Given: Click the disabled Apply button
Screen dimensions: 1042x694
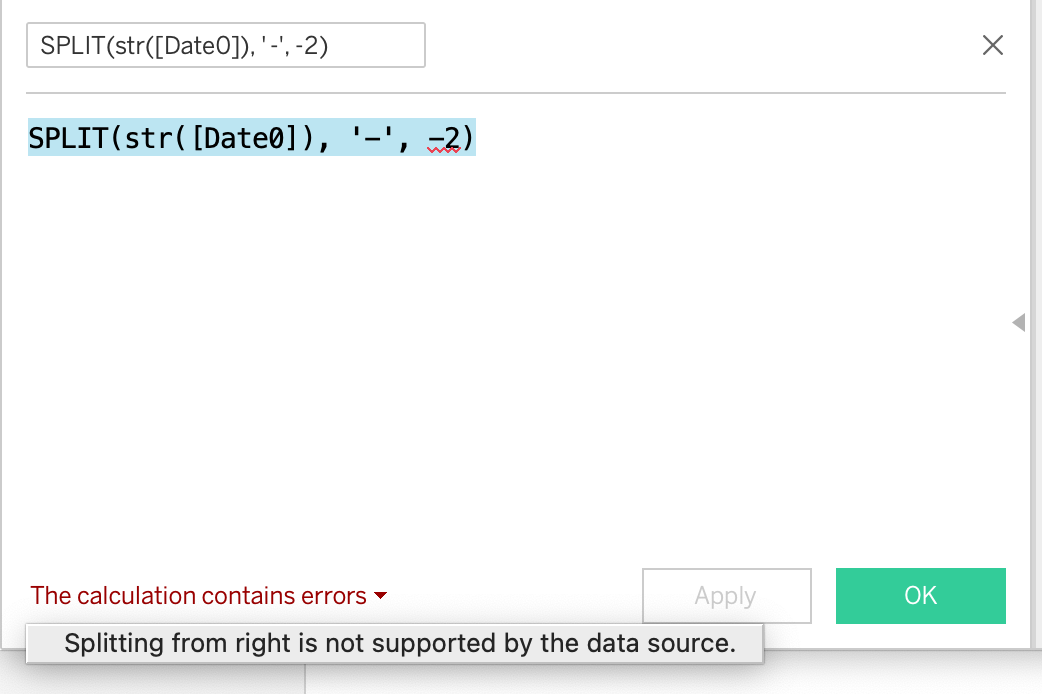Looking at the screenshot, I should tap(726, 595).
